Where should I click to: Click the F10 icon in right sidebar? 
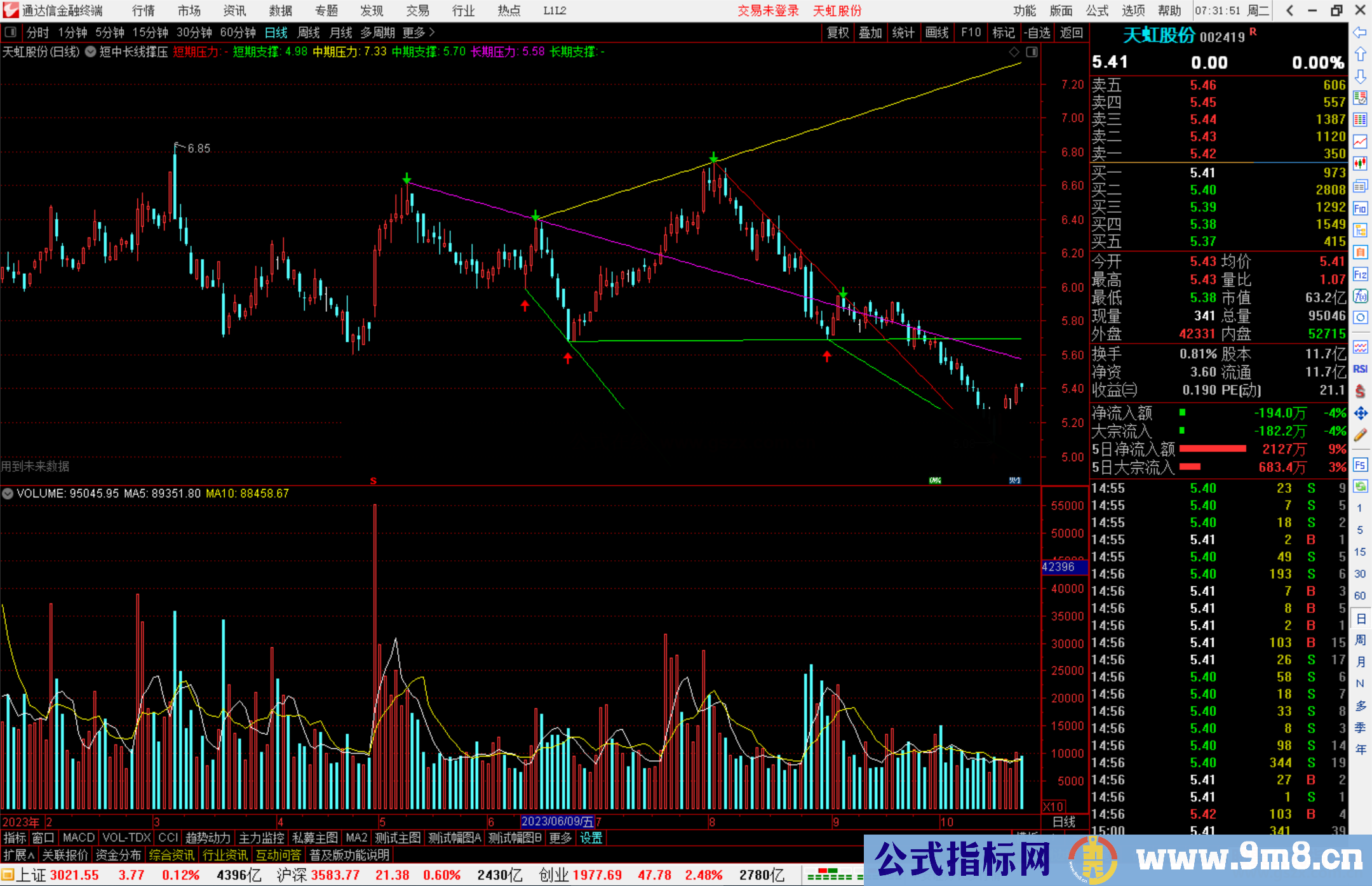click(1360, 208)
